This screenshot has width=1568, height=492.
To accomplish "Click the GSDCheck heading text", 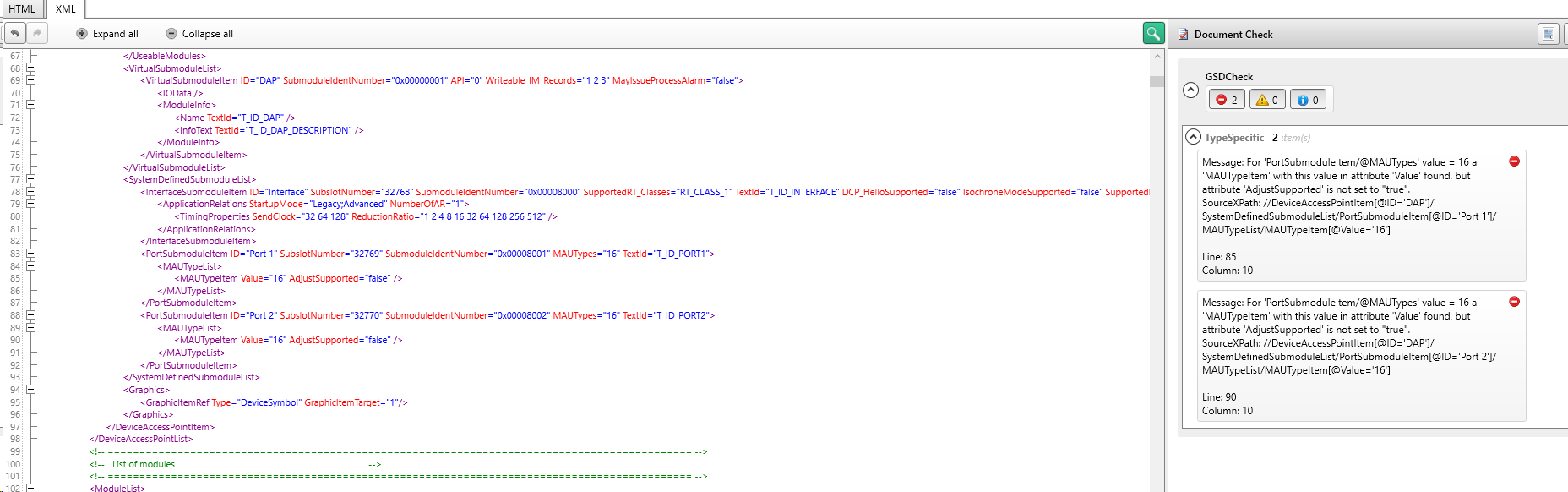I will click(x=1229, y=77).
